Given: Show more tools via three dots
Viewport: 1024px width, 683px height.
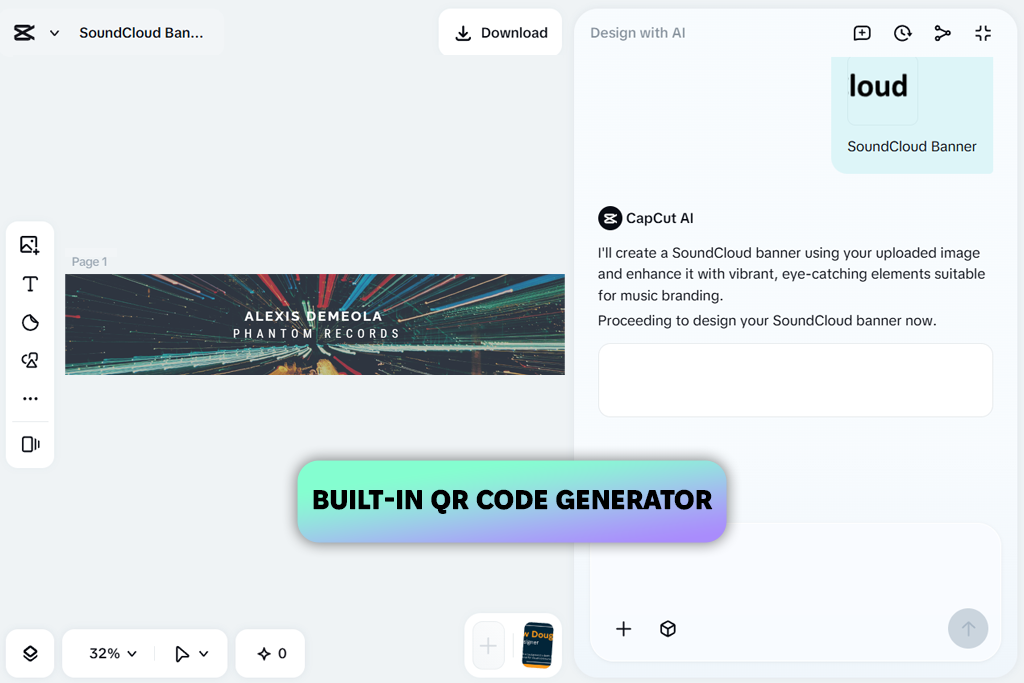Looking at the screenshot, I should coord(30,398).
